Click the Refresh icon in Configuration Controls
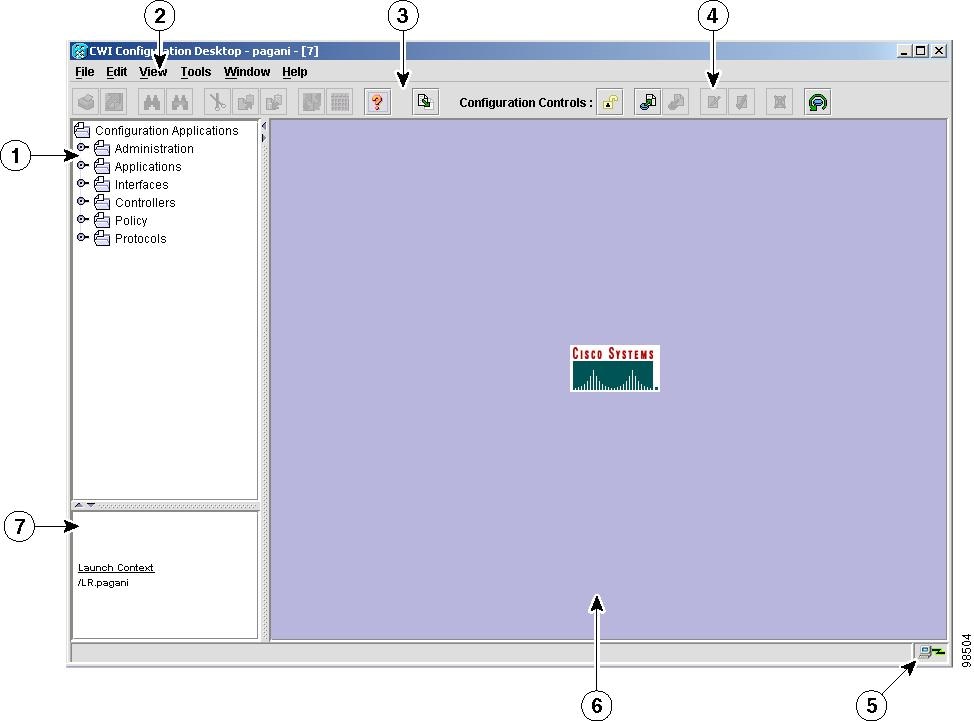 pyautogui.click(x=817, y=101)
